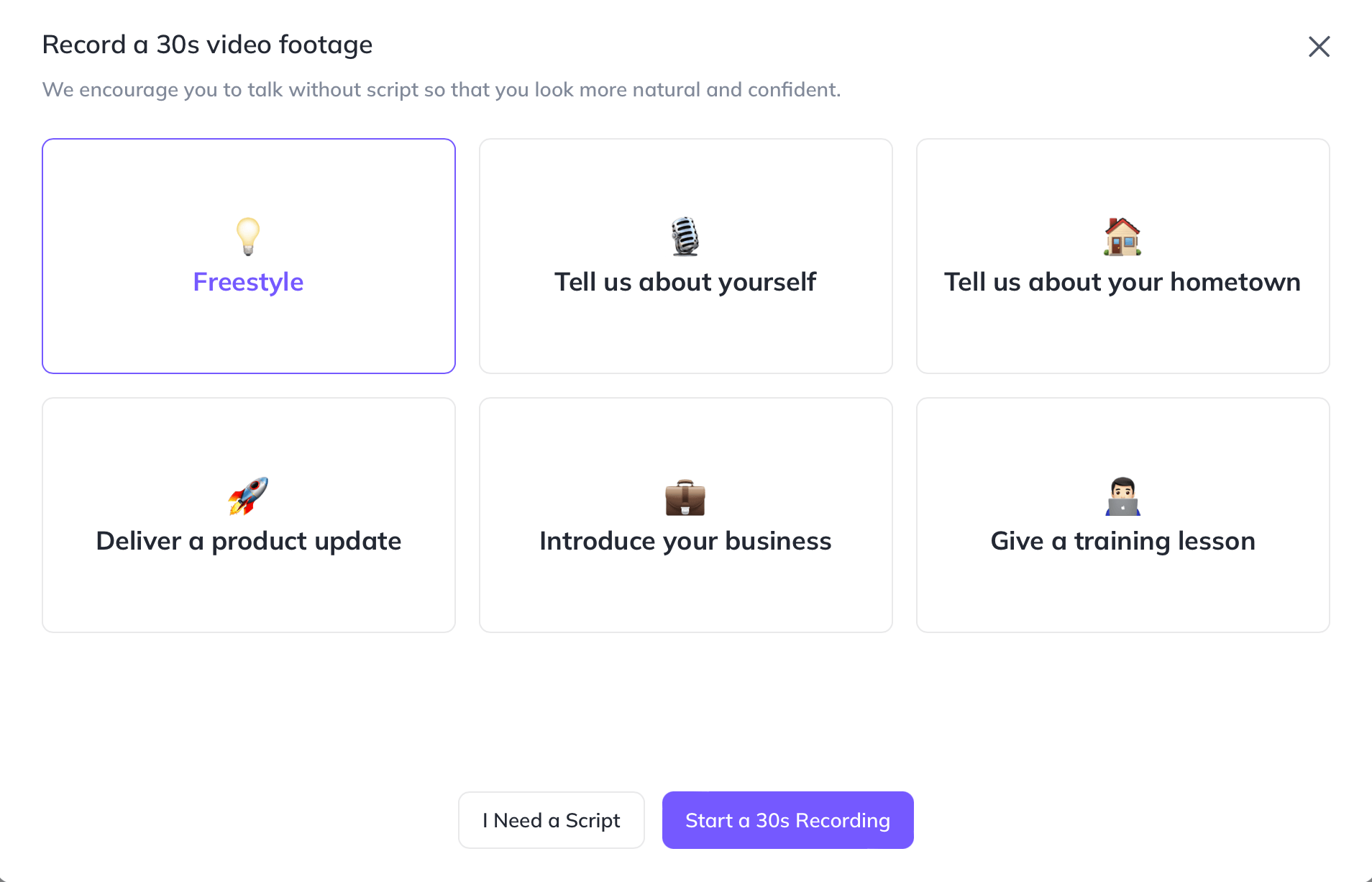Select the "Deliver a product update" label
The width and height of the screenshot is (1372, 882).
tap(248, 541)
